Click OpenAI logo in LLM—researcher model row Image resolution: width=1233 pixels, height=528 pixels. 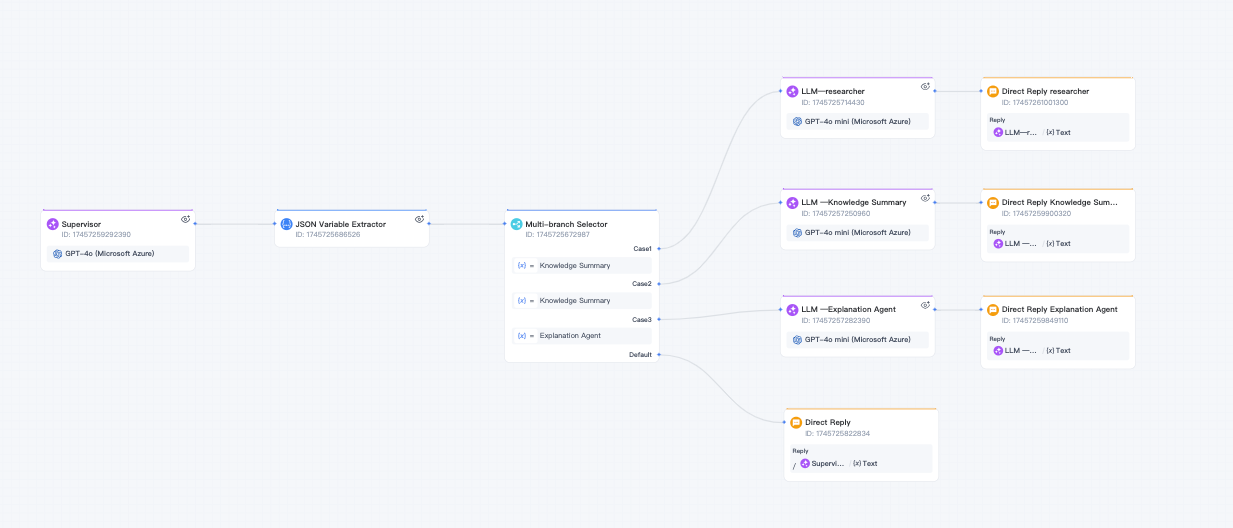click(x=797, y=121)
